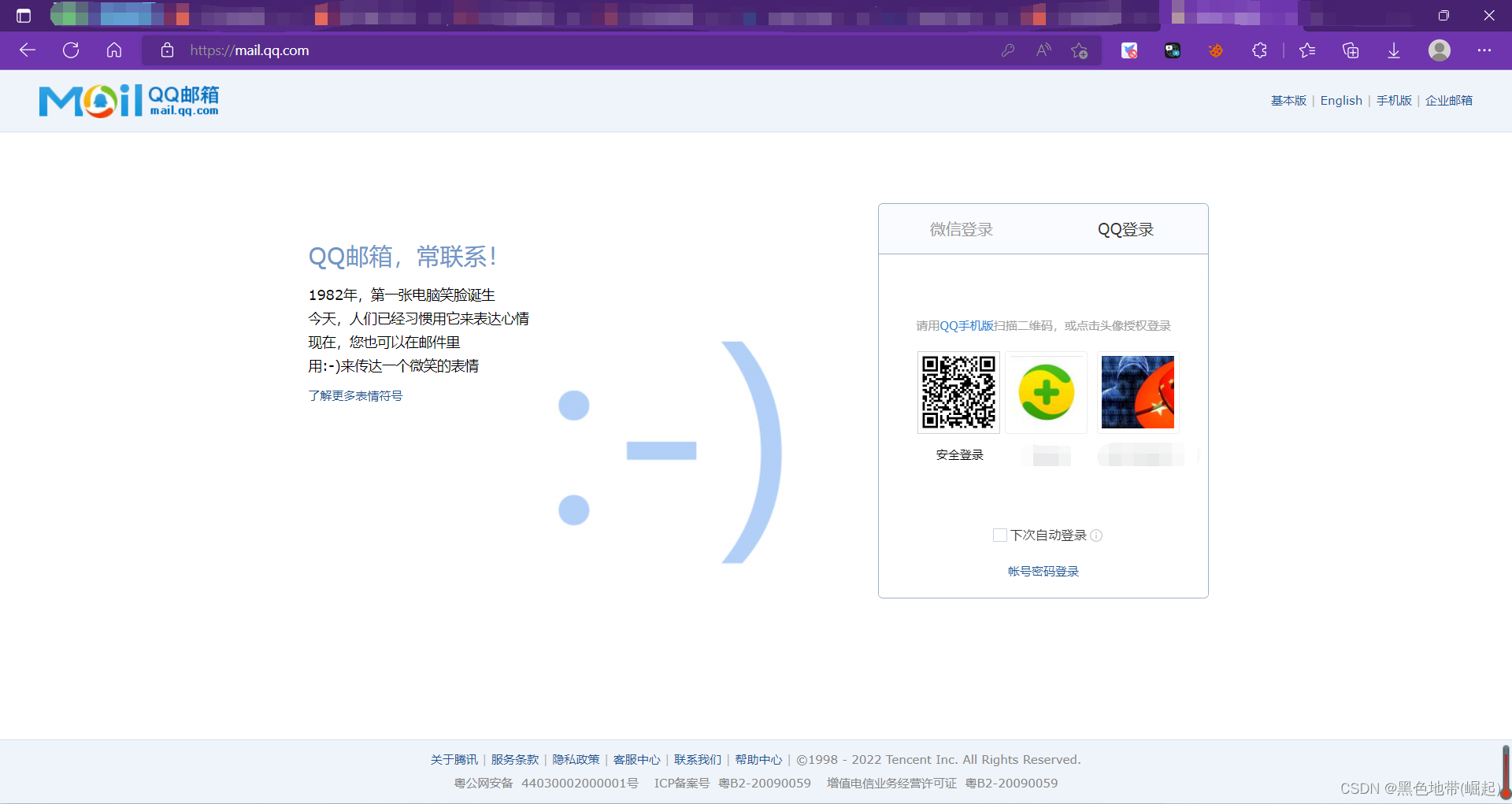Add this page to favorites star icon

(1079, 50)
